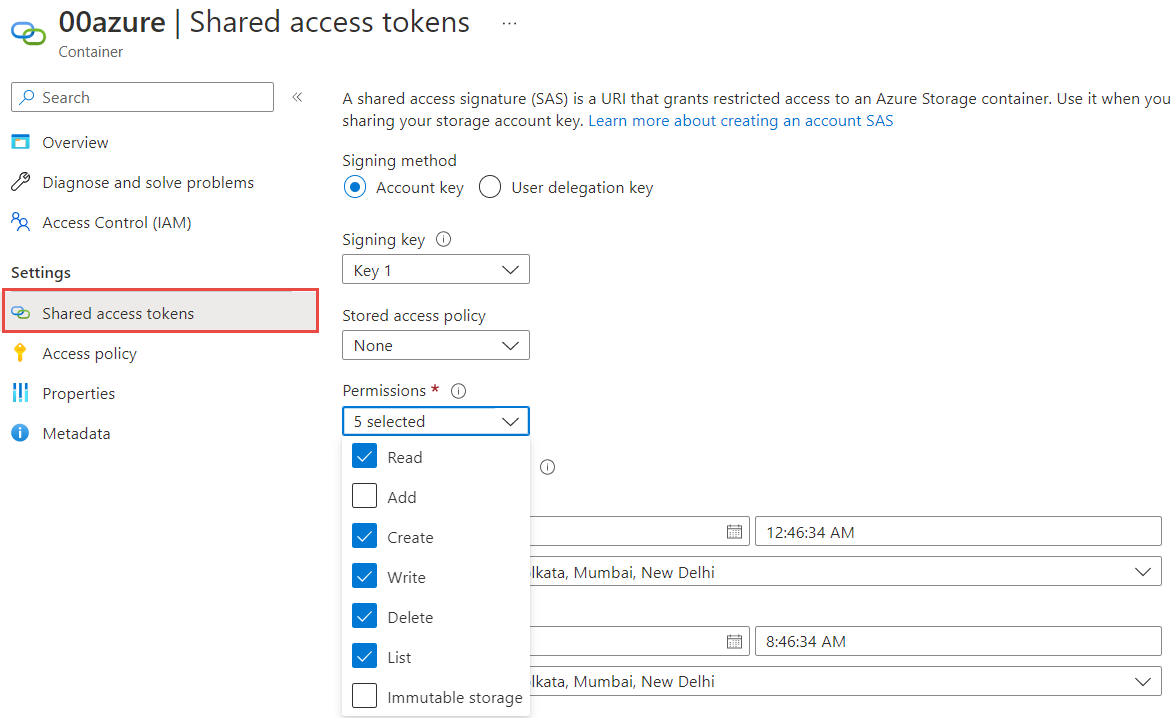
Task: Uncheck the Delete permission
Action: tap(364, 616)
